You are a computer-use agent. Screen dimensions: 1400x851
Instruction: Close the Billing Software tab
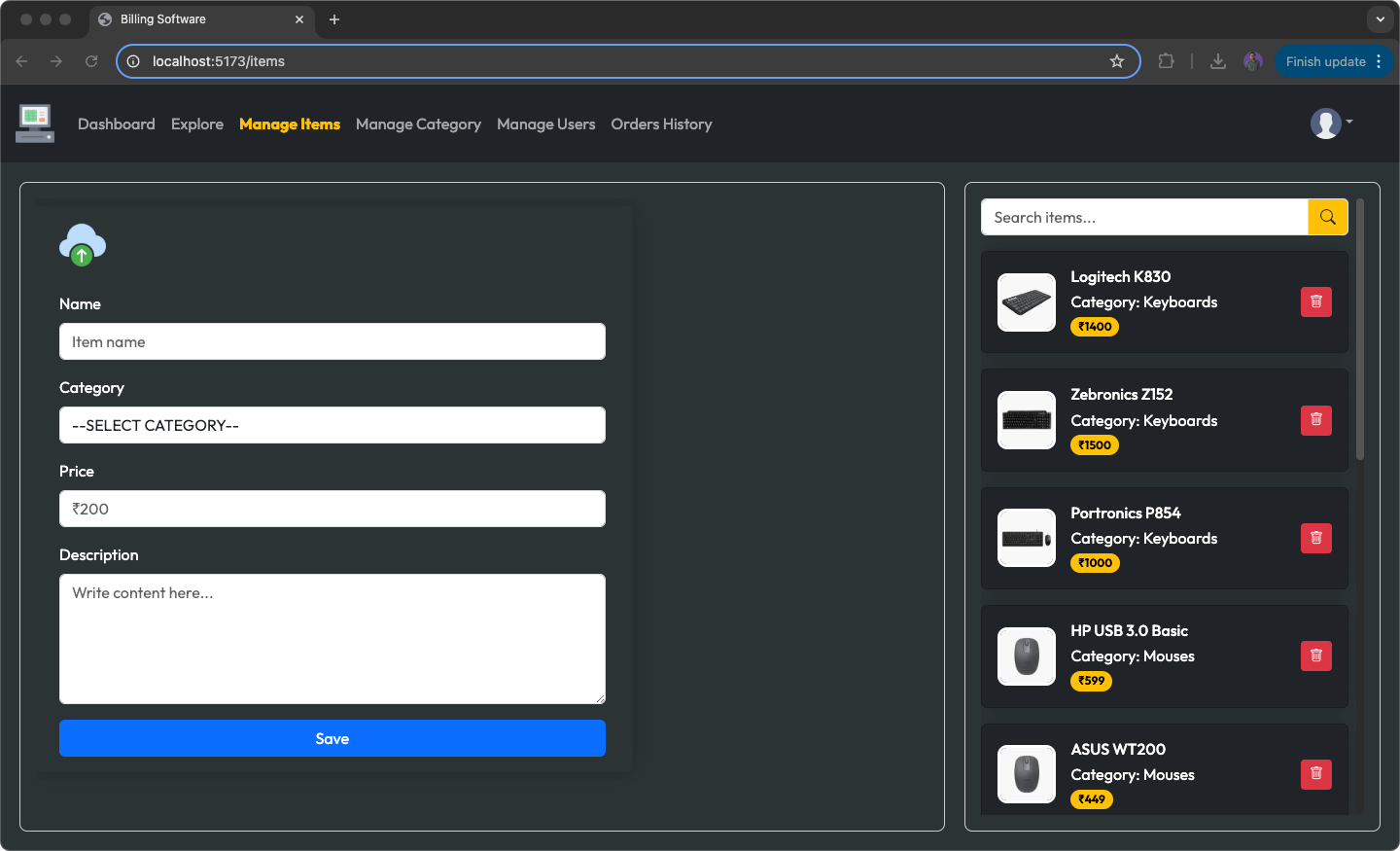pos(299,19)
